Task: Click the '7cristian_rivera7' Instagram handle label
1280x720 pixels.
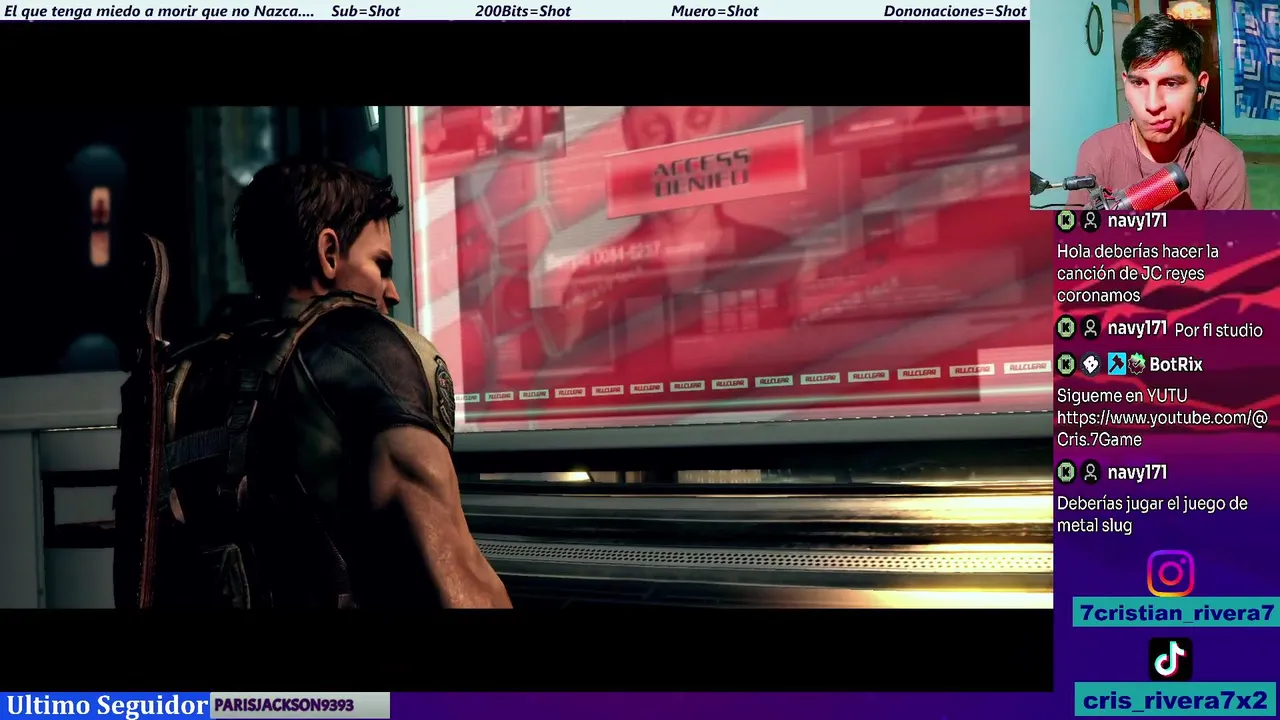Action: (1176, 613)
